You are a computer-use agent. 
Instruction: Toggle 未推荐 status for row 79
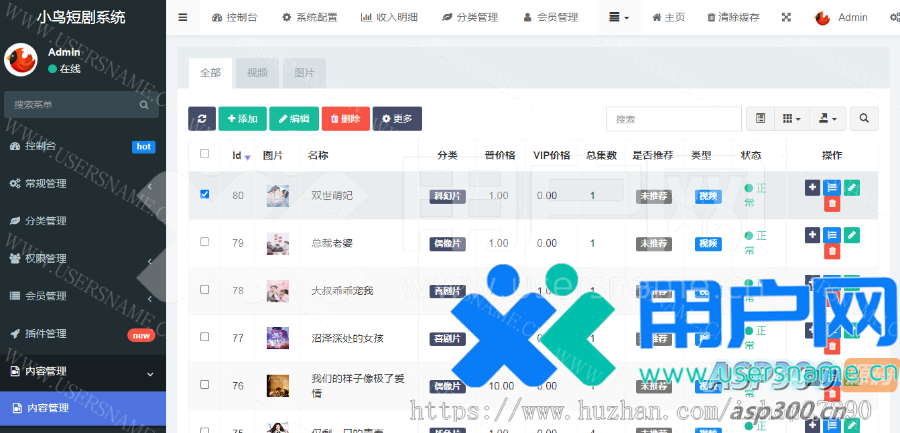coord(654,243)
